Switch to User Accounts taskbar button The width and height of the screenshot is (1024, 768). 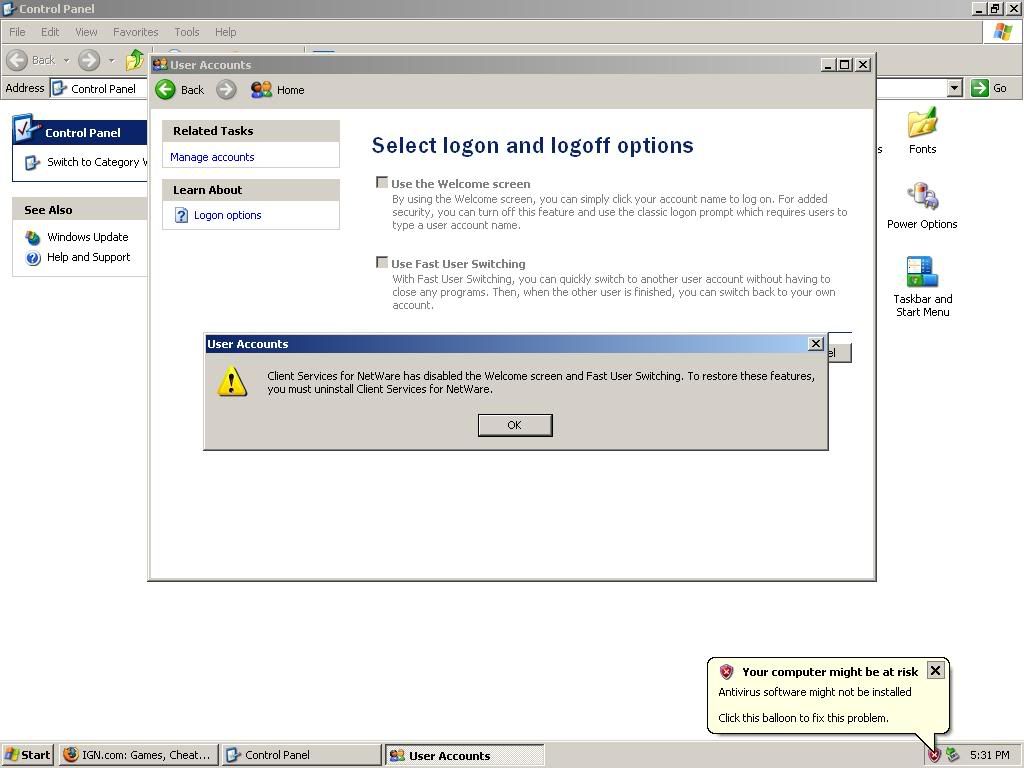(x=464, y=755)
